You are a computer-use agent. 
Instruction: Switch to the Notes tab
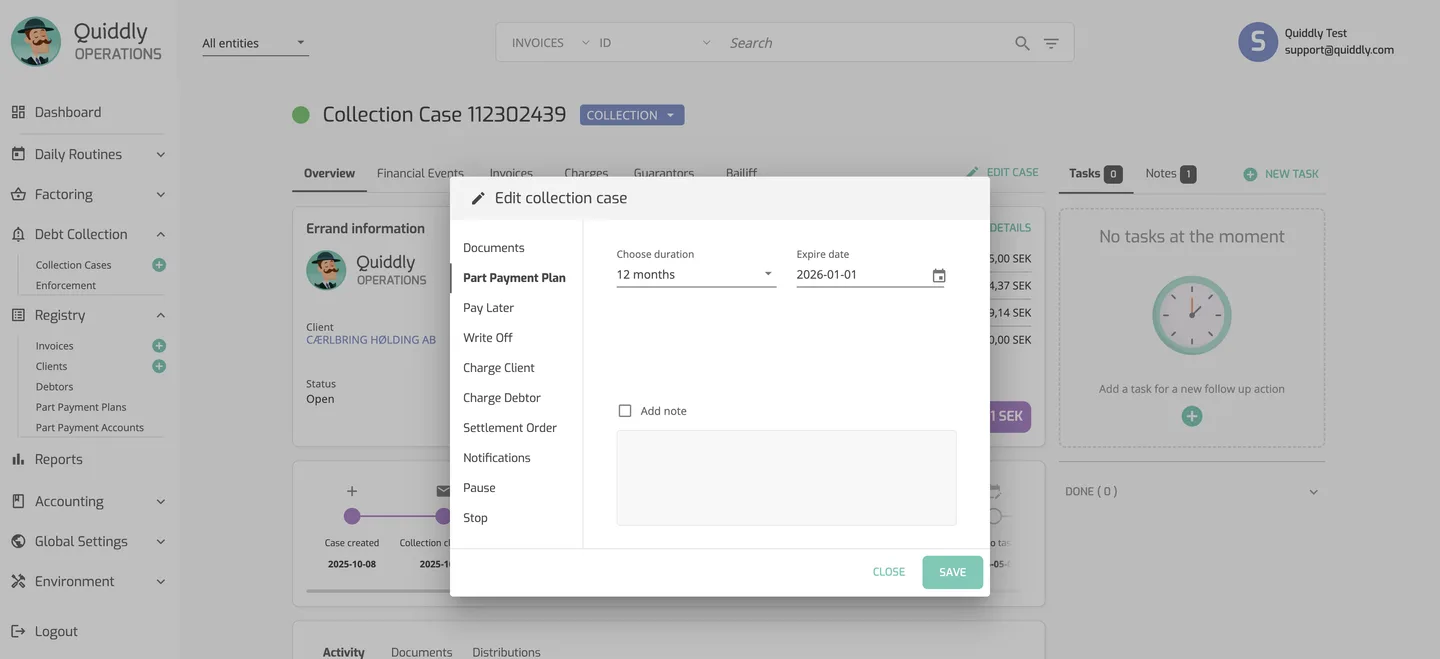(x=1170, y=173)
